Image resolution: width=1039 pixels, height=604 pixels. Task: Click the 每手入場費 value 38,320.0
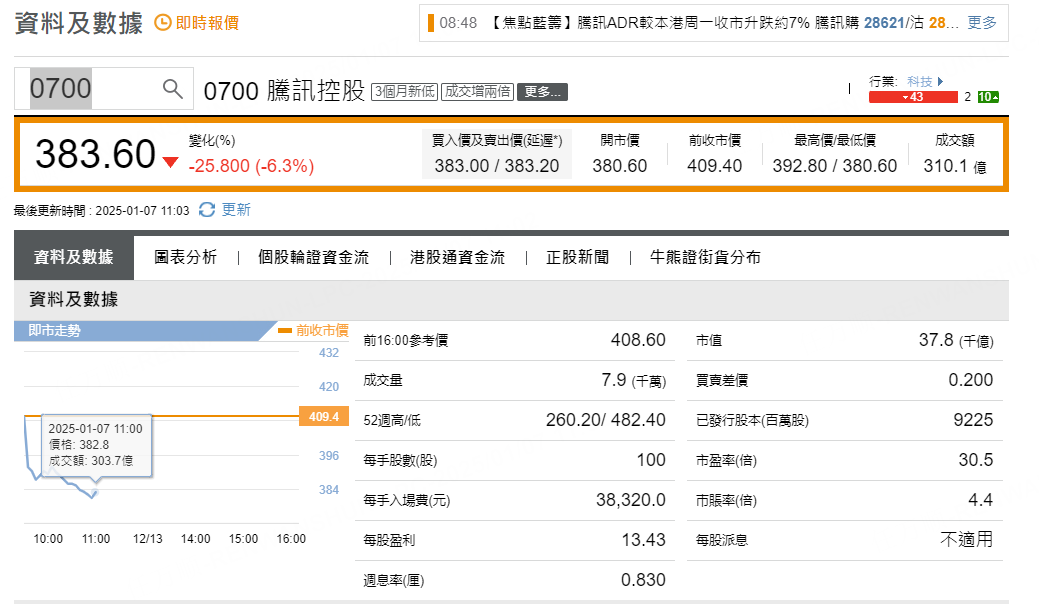(630, 500)
